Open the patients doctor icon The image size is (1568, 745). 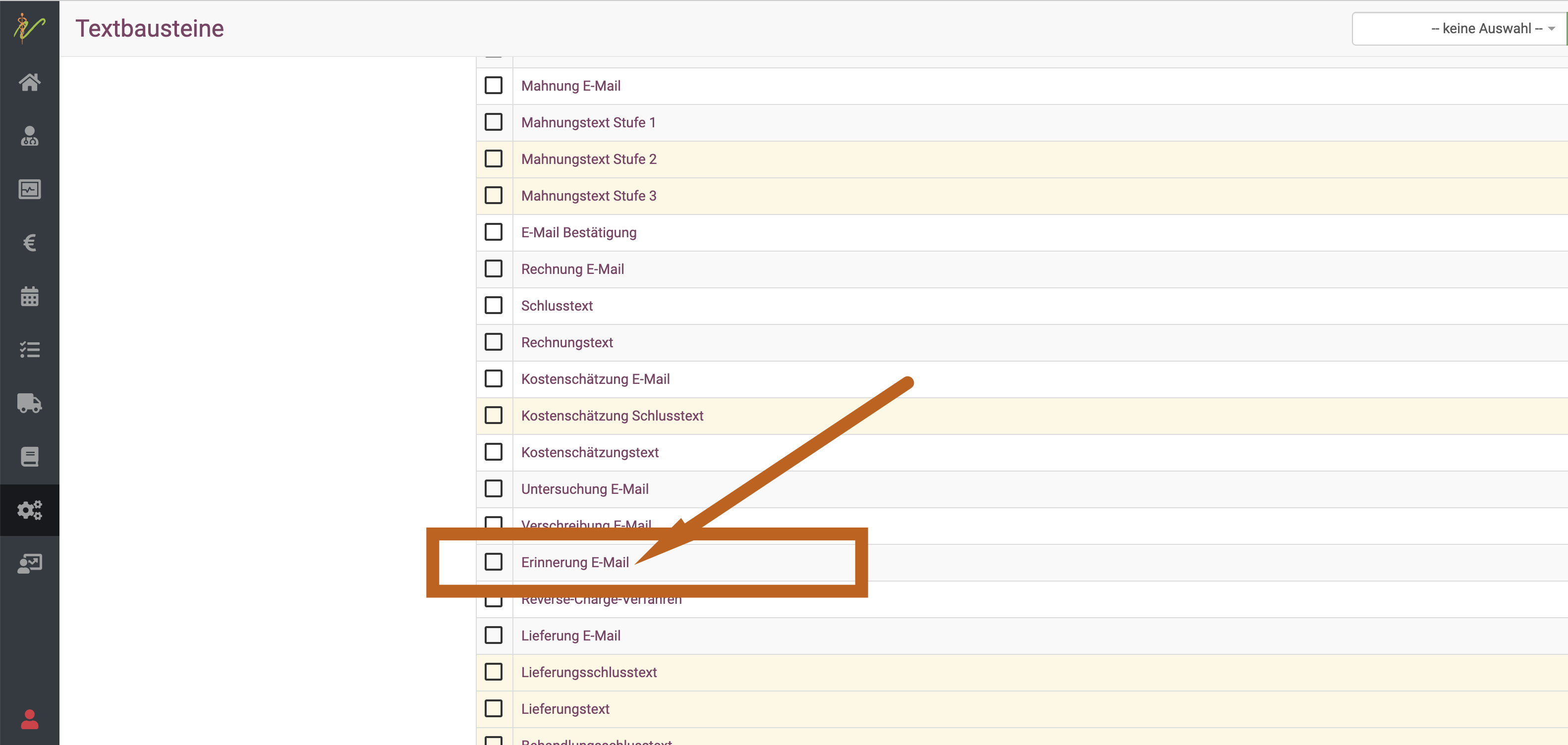[29, 136]
